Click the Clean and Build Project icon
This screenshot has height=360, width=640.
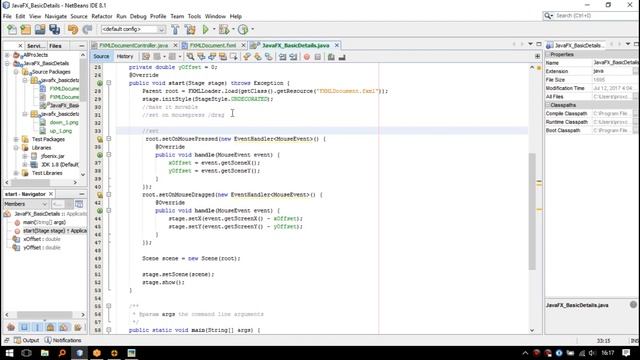tap(190, 29)
